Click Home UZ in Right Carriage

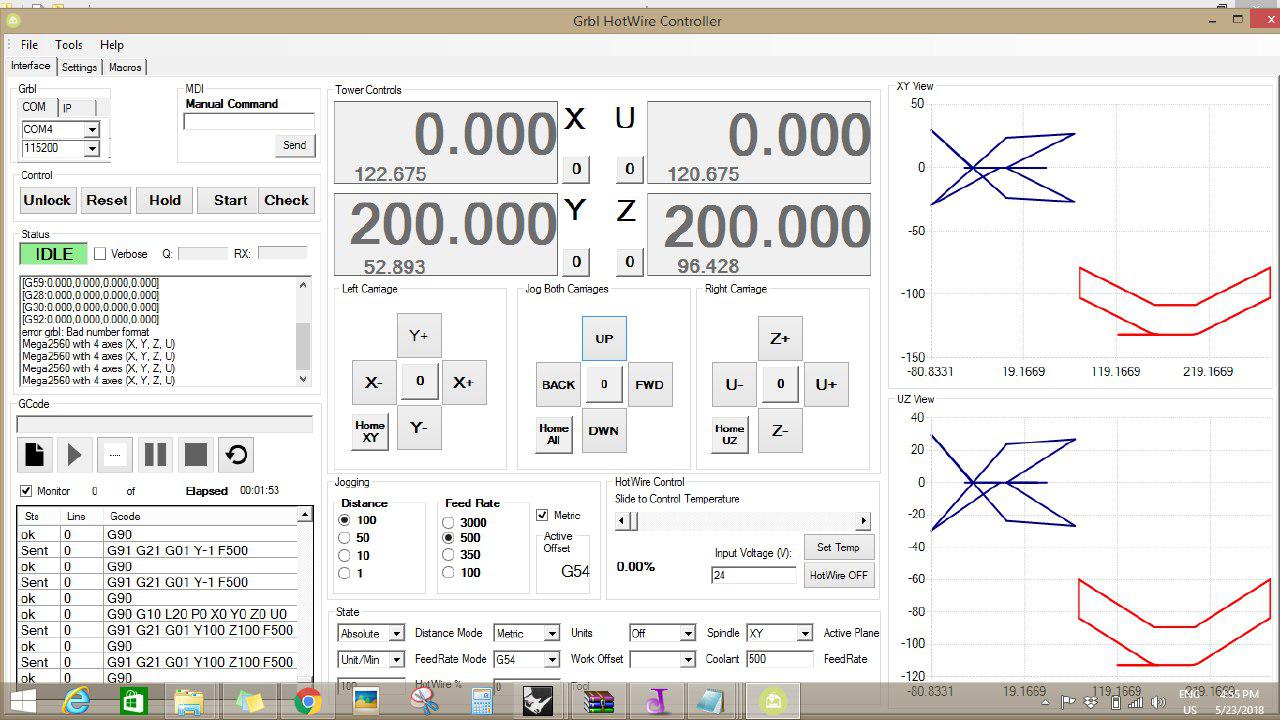point(730,434)
